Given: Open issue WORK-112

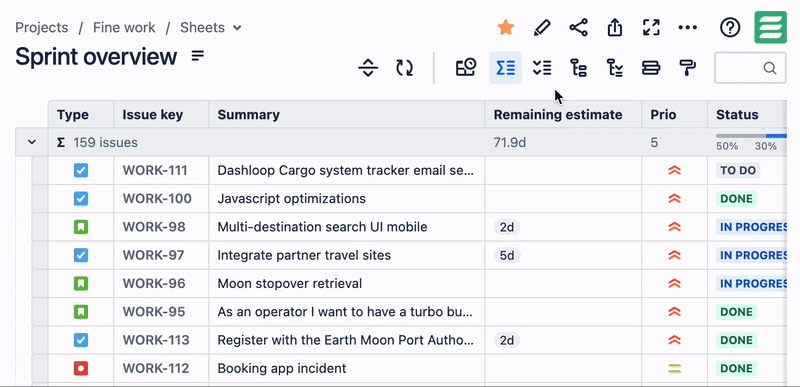Looking at the screenshot, I should pos(156,368).
